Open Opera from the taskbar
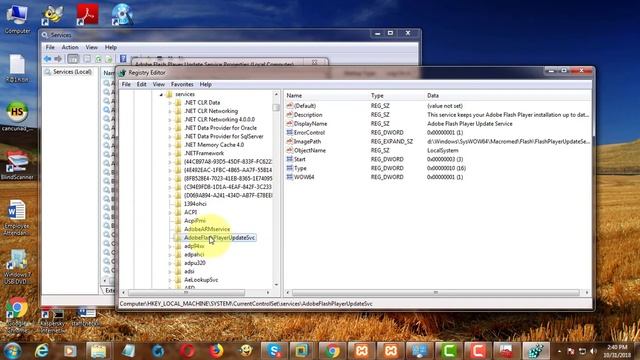 [x=187, y=351]
